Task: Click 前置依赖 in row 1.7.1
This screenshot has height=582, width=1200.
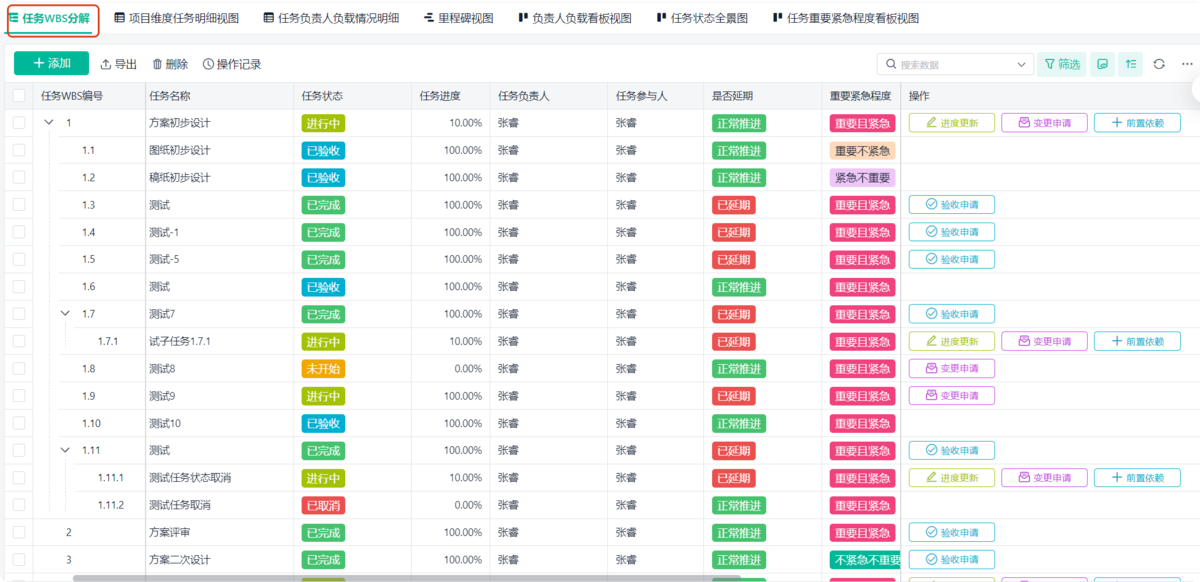Action: point(1137,341)
